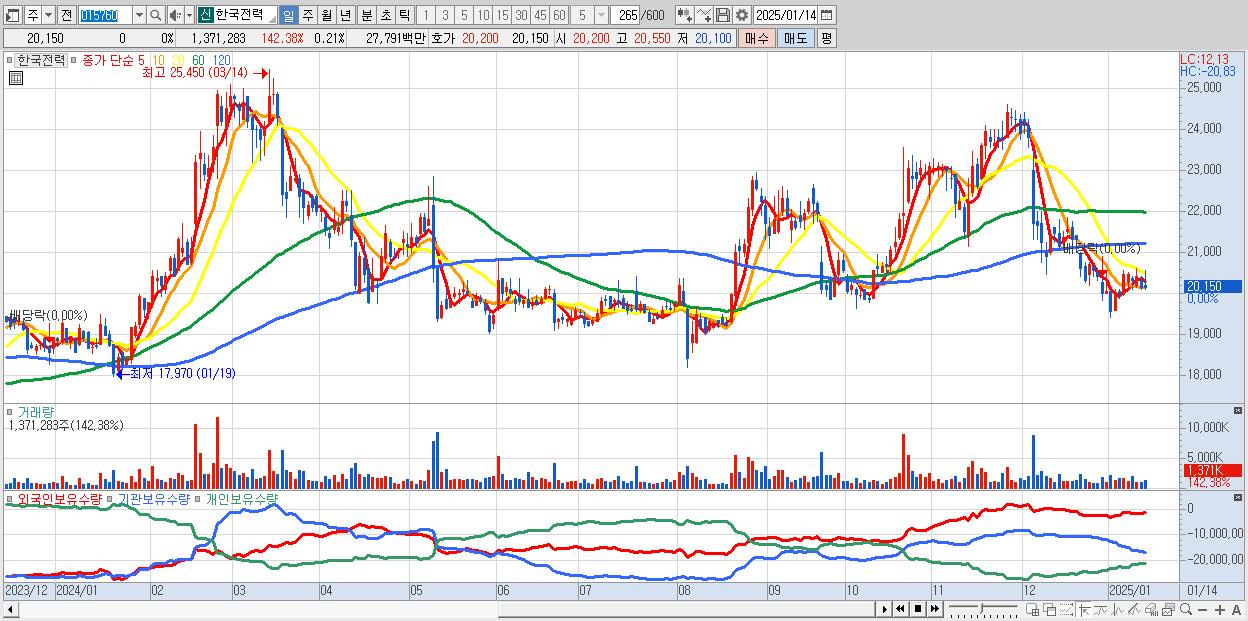This screenshot has height=621, width=1248.
Task: Click chart stop button
Action: click(918, 609)
